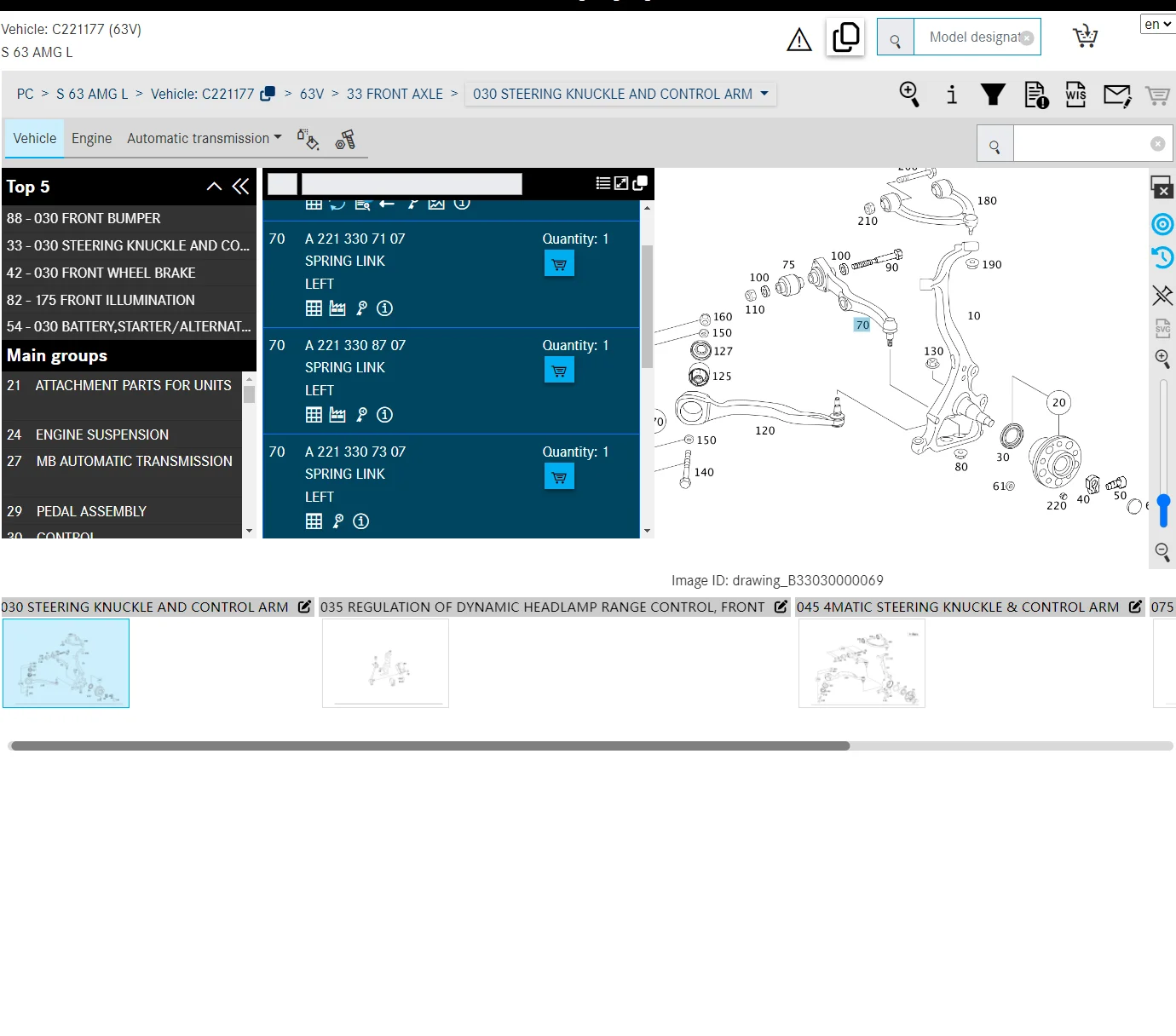Click the drawing zoom slider handle
Screen dimensions: 1176x1036
[x=1163, y=509]
